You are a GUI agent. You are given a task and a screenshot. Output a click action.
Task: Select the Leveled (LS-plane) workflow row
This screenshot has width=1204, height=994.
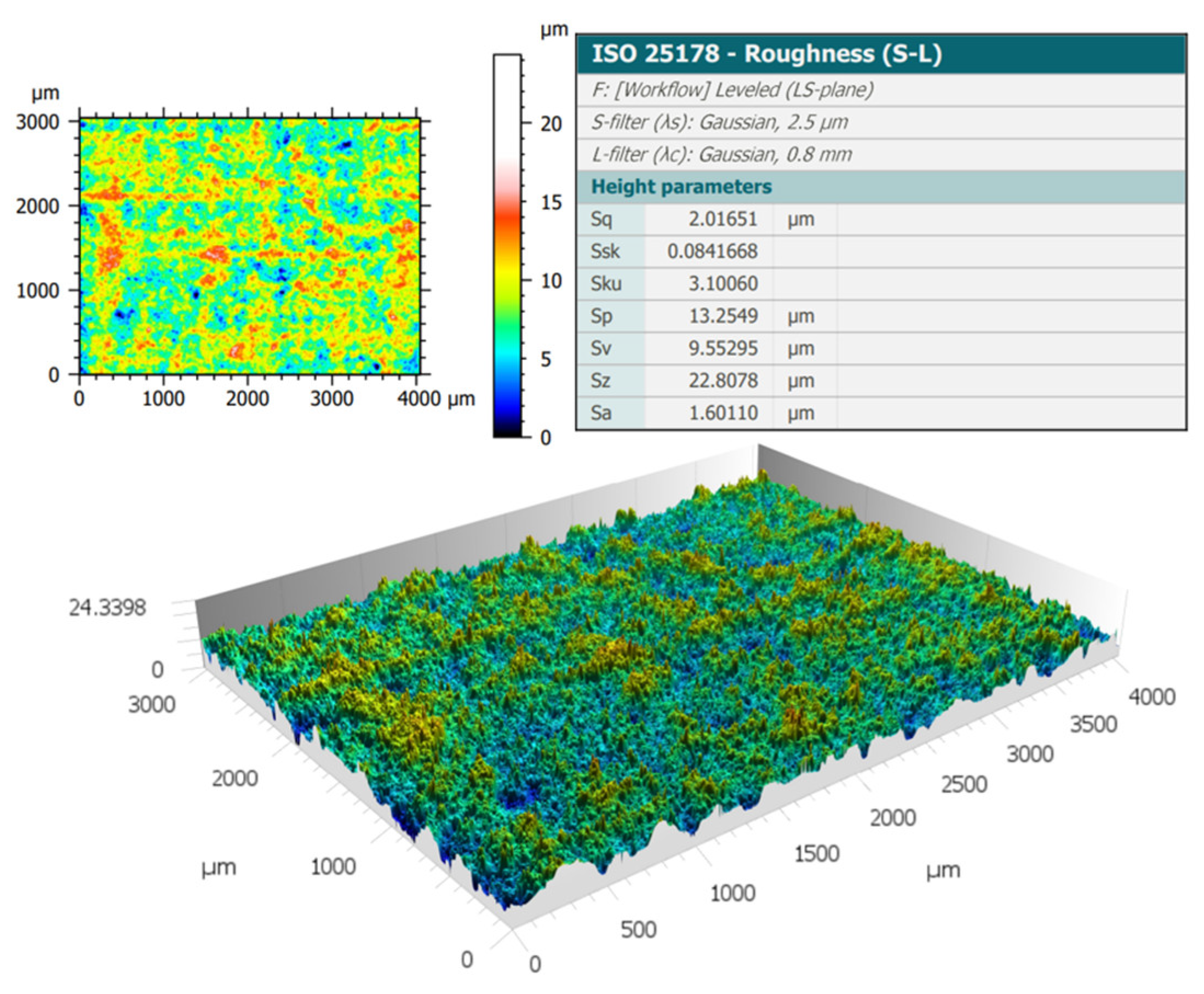click(732, 90)
